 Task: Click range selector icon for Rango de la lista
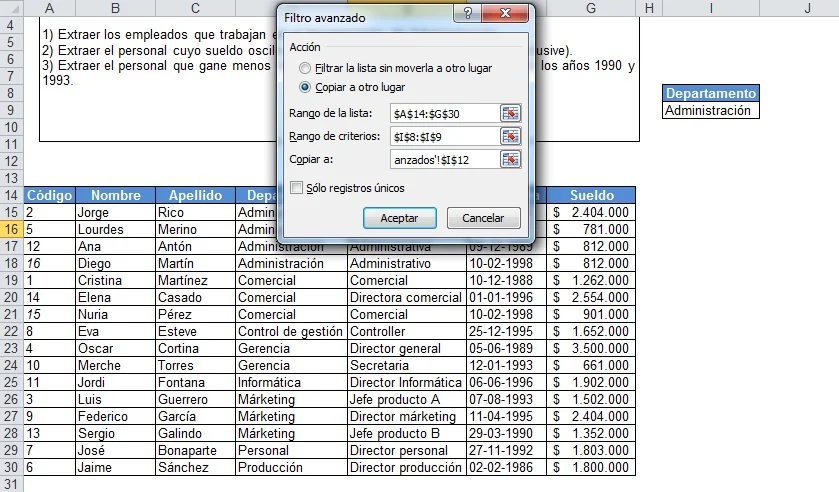tap(511, 114)
